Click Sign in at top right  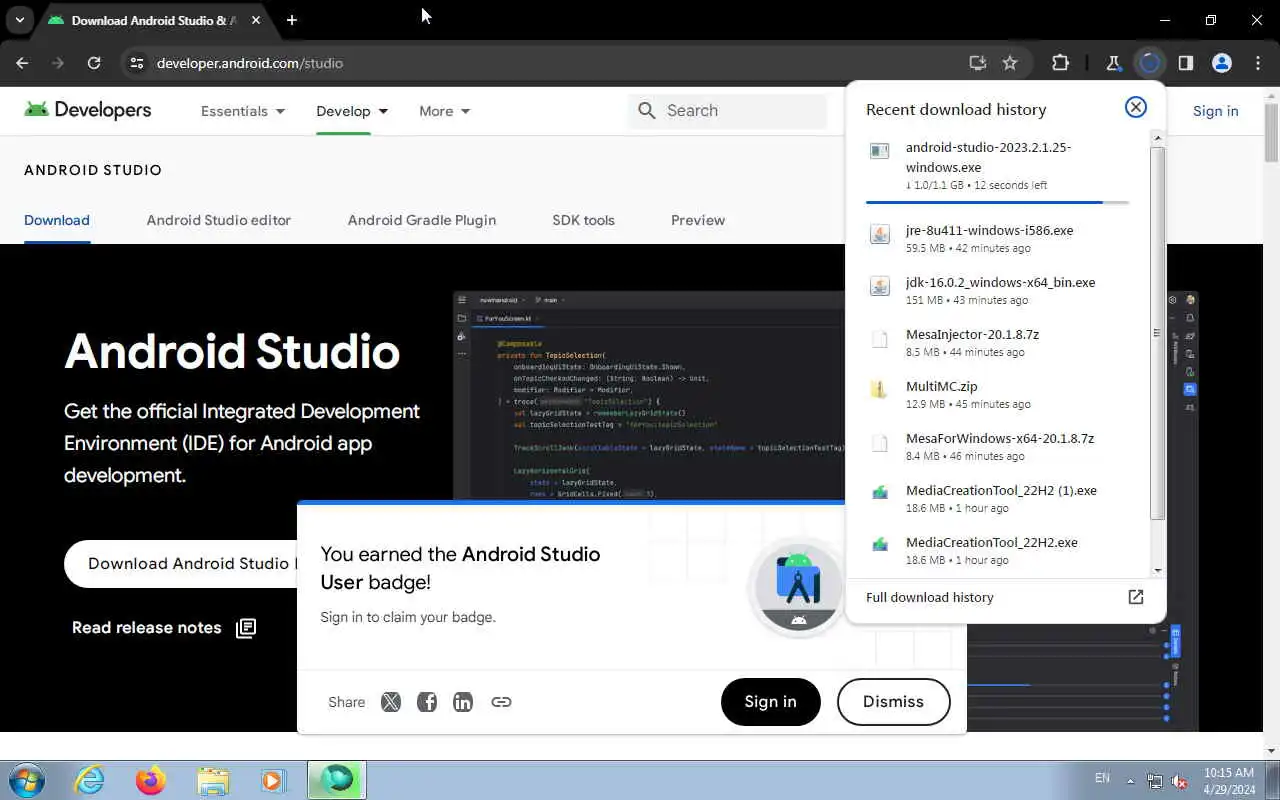[x=1215, y=111]
